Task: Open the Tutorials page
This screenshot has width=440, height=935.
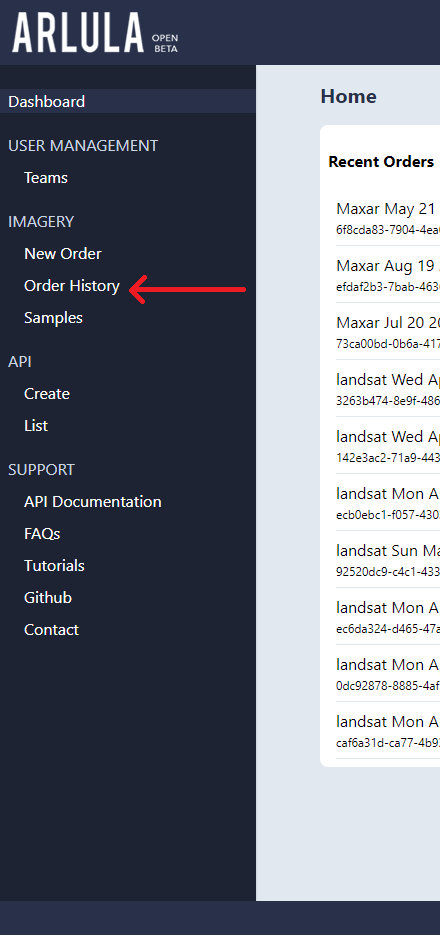Action: click(54, 566)
